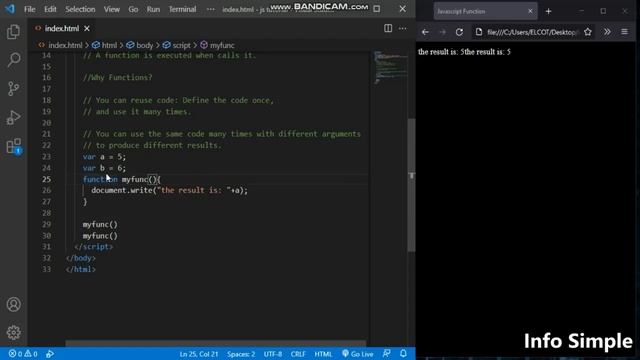Open the Go menu
This screenshot has width=640, height=360.
[133, 9]
